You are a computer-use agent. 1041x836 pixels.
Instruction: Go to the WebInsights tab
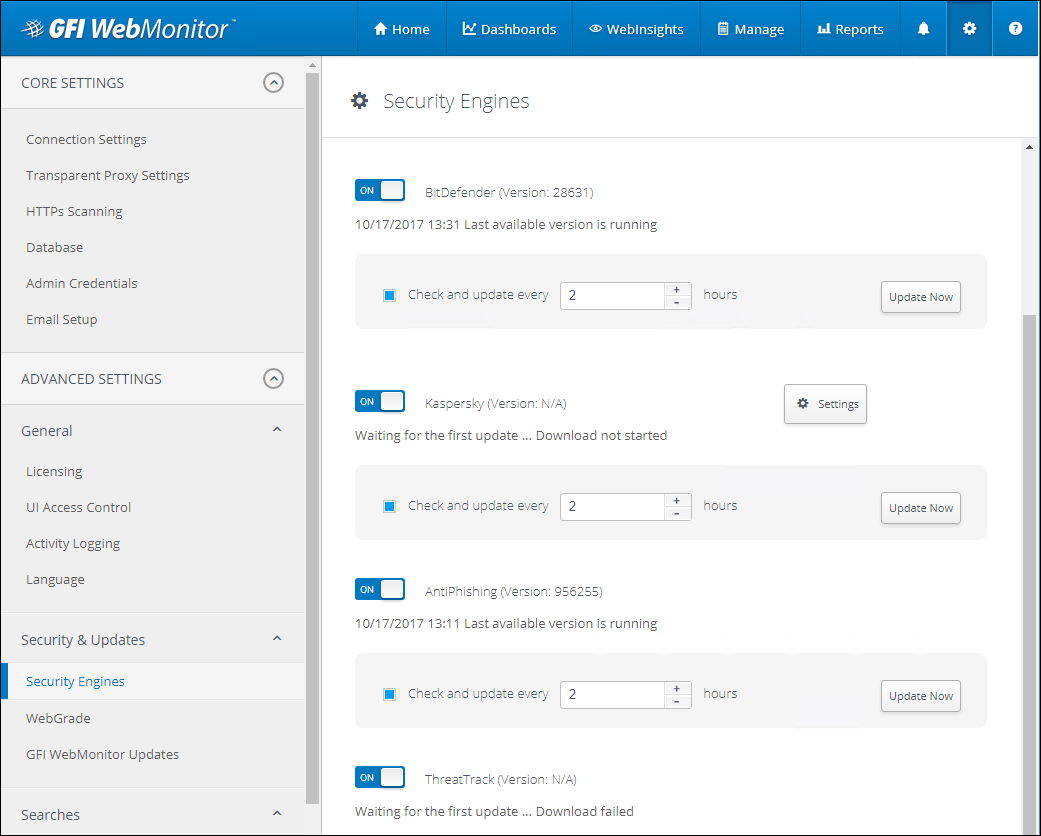[636, 29]
